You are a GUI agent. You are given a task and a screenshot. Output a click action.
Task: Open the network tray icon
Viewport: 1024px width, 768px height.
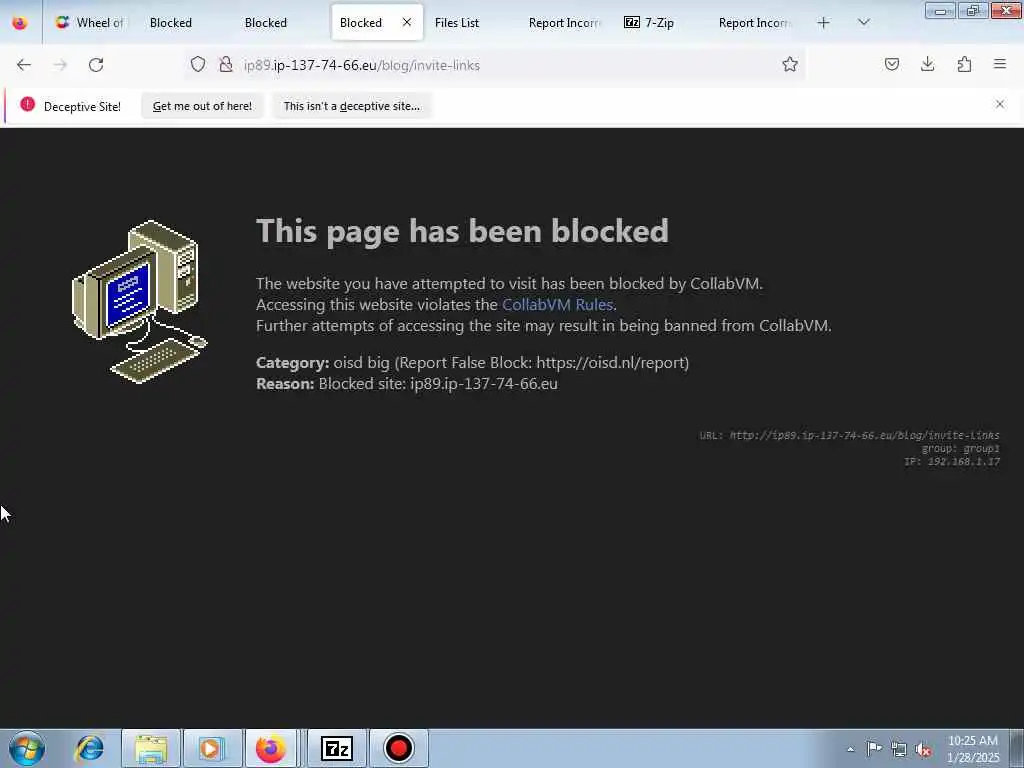(899, 749)
